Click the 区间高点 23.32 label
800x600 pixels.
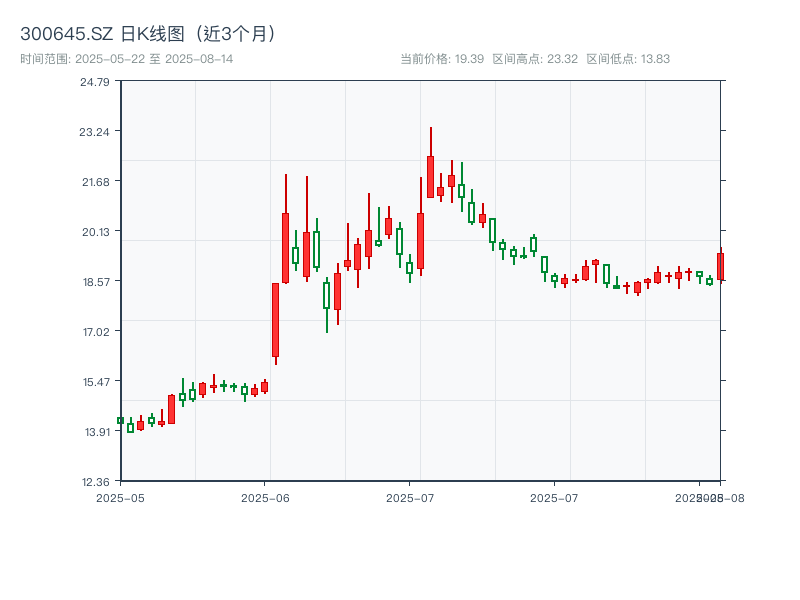[535, 59]
